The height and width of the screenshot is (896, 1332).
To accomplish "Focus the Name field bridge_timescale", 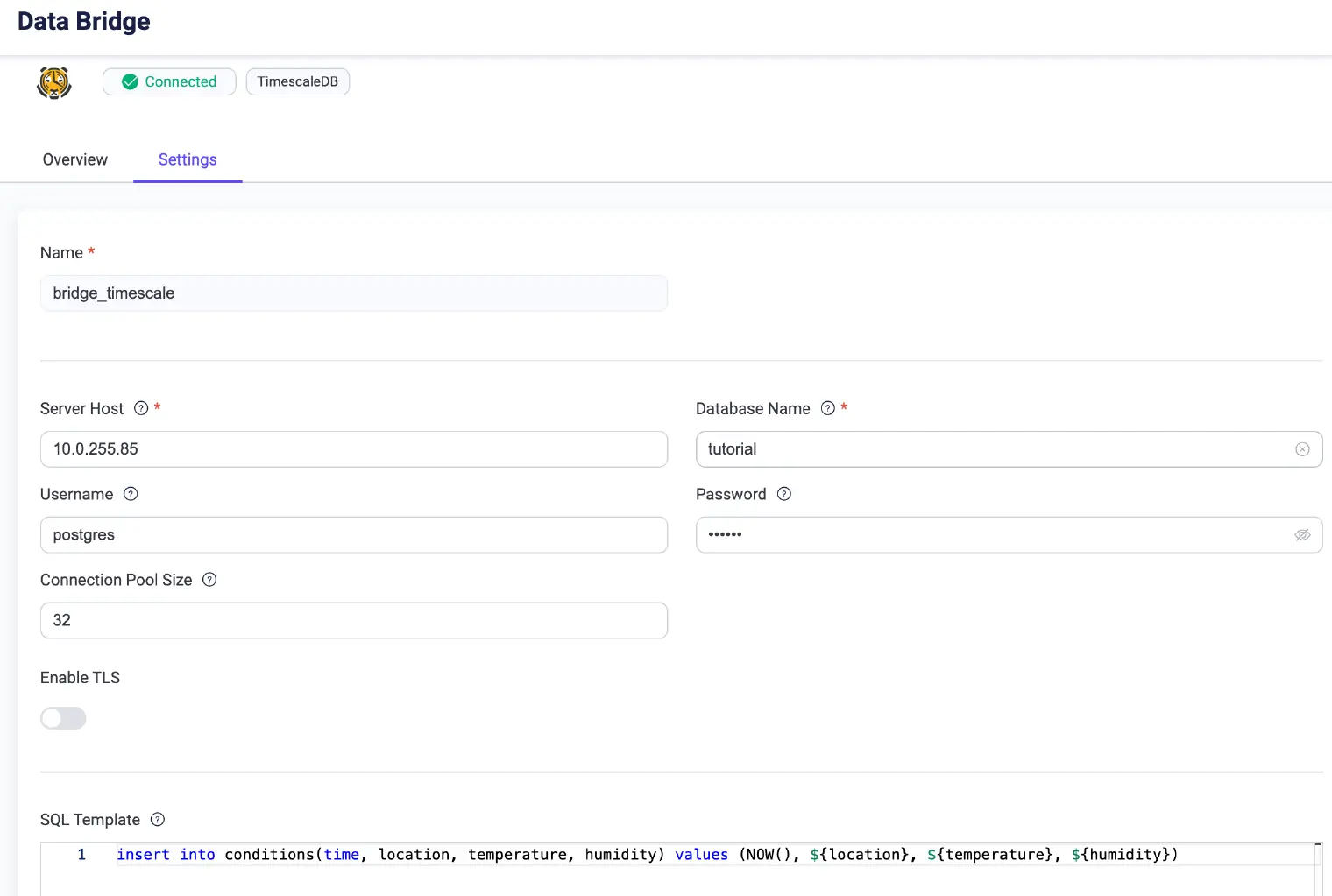I will point(354,293).
